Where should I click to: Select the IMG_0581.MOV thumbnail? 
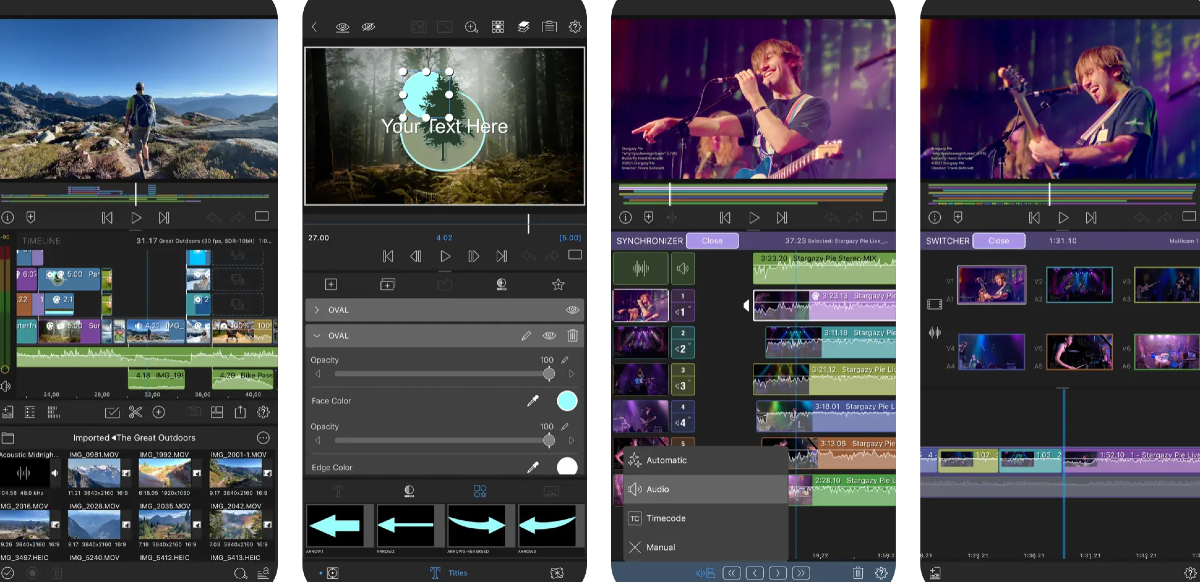[x=94, y=475]
